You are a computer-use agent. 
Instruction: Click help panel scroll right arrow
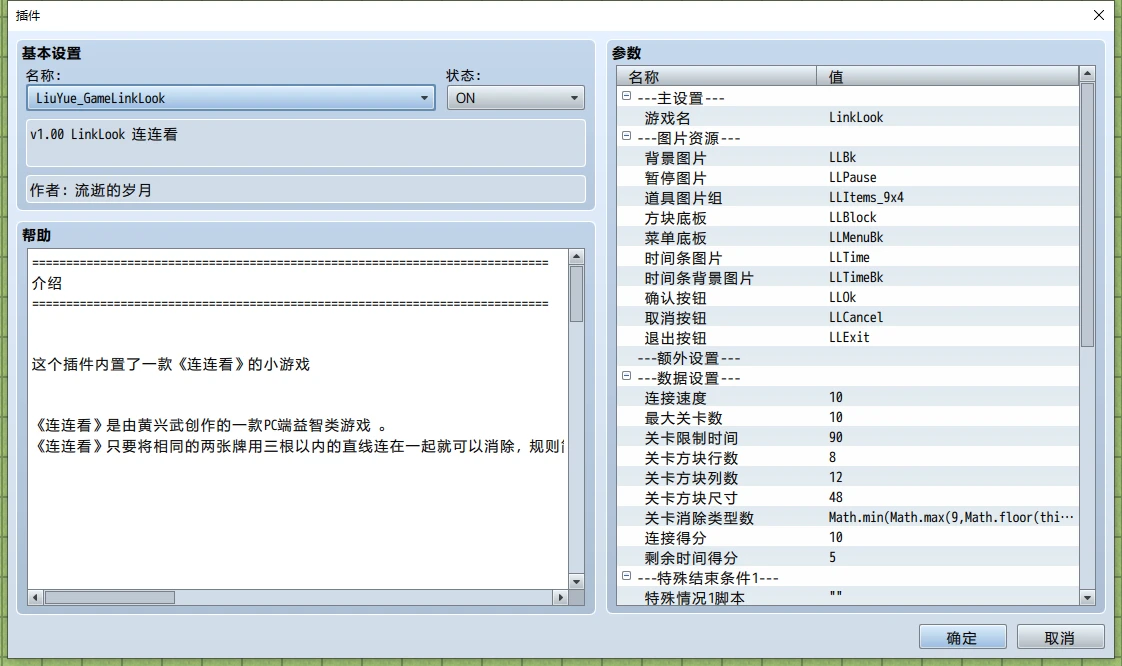click(561, 597)
